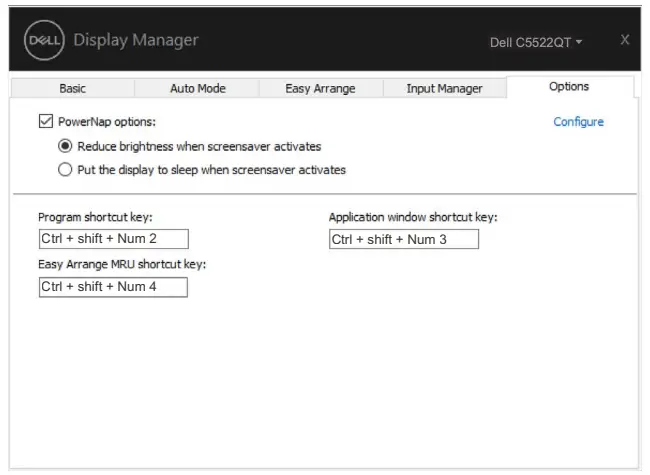
Task: Focus the Application window shortcut key field
Action: pos(404,239)
